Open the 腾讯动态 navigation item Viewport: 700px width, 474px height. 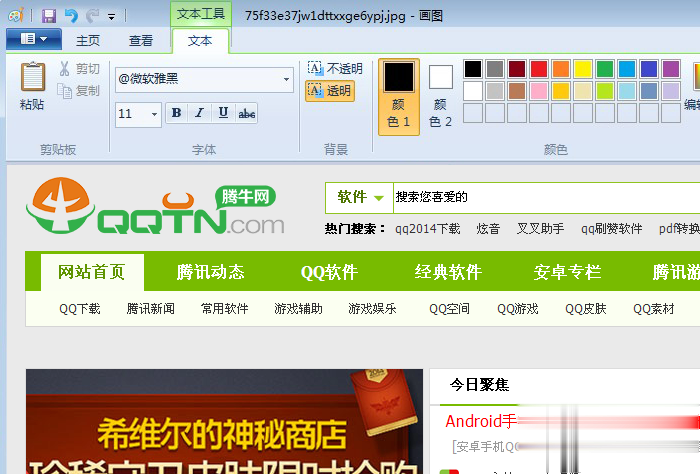pos(210,272)
